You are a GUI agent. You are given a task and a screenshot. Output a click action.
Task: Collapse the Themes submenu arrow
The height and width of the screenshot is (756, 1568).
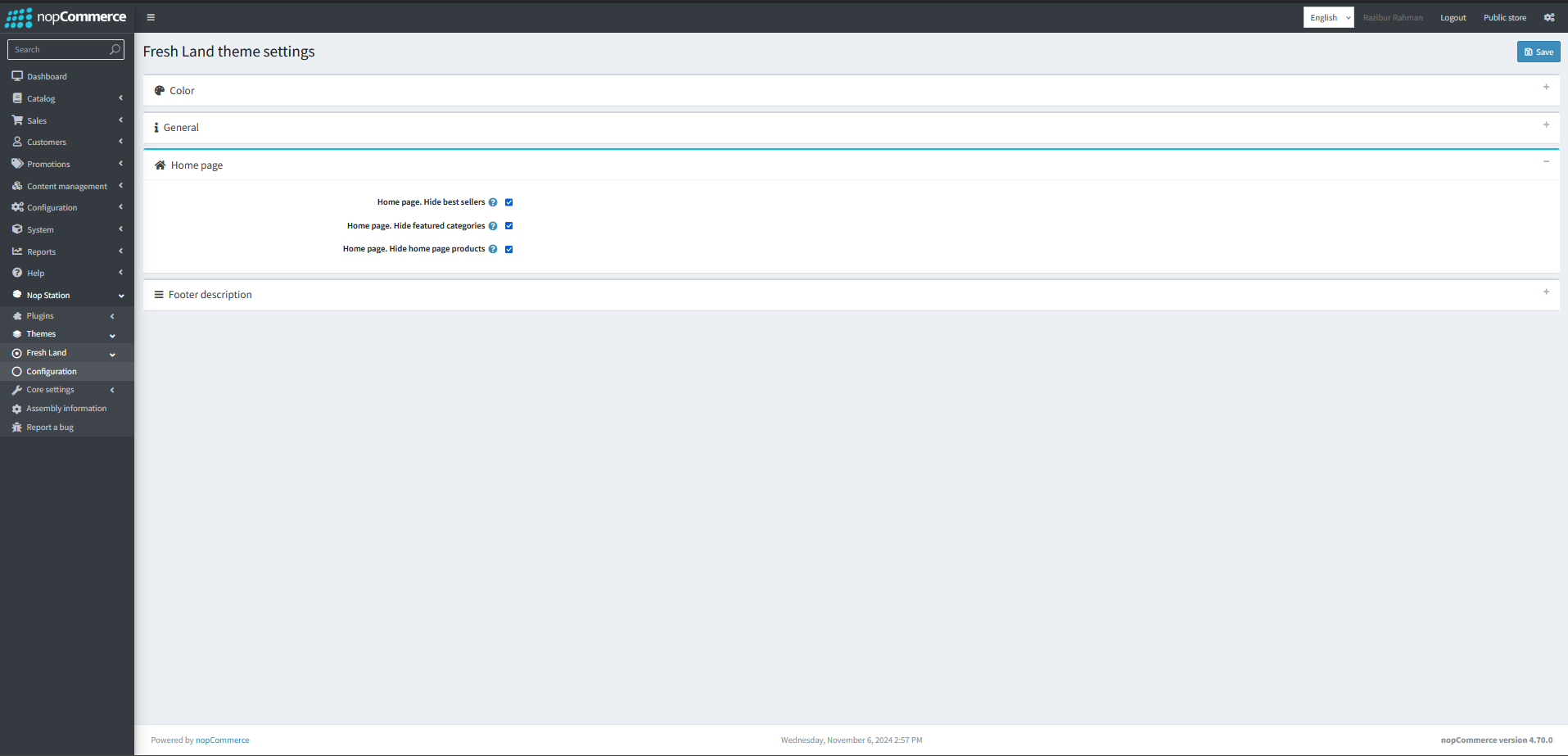112,335
